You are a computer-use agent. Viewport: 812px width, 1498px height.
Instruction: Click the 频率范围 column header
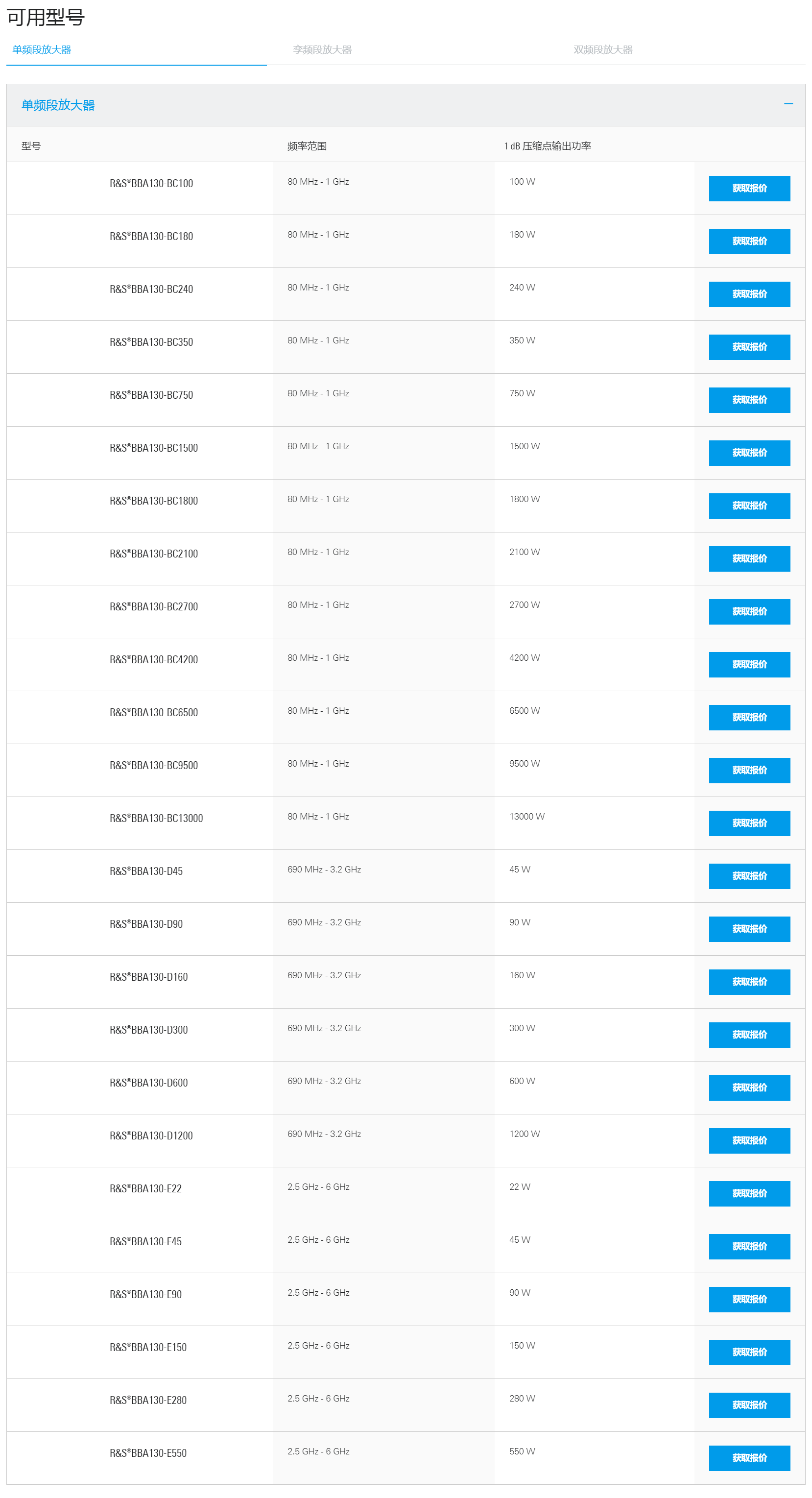point(307,146)
